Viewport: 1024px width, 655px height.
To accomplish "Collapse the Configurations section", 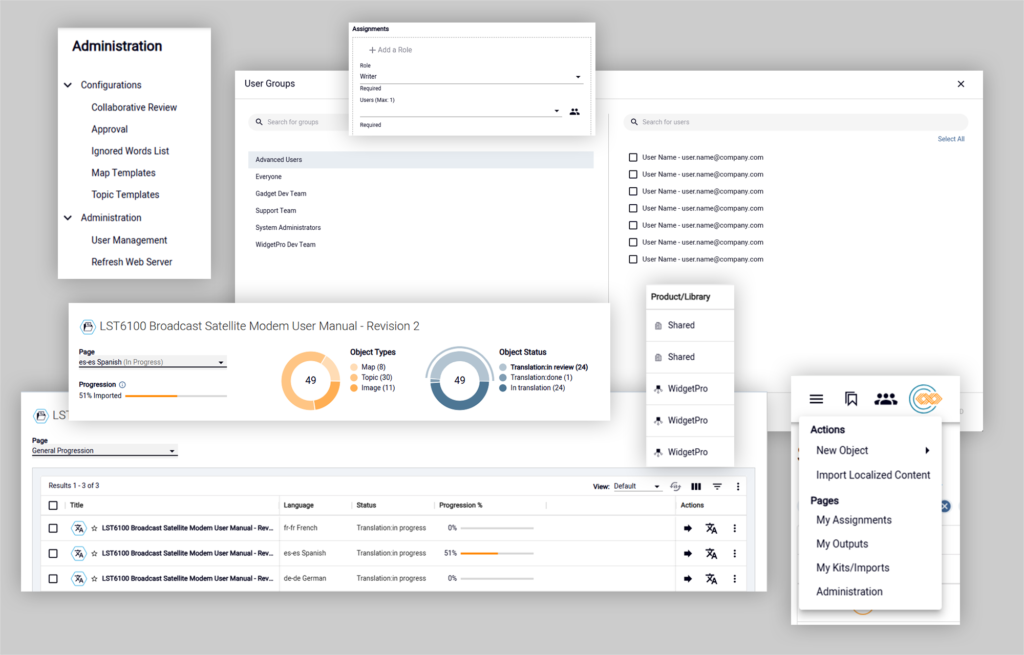I will (67, 85).
